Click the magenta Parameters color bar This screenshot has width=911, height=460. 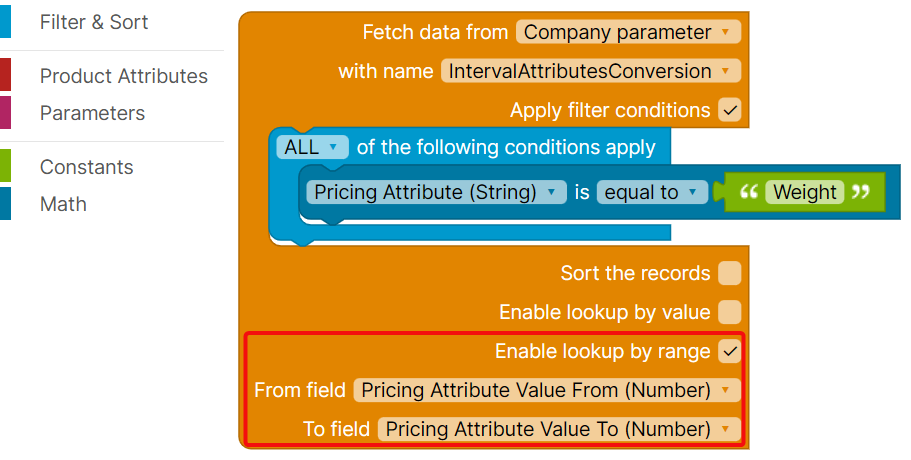(6, 113)
